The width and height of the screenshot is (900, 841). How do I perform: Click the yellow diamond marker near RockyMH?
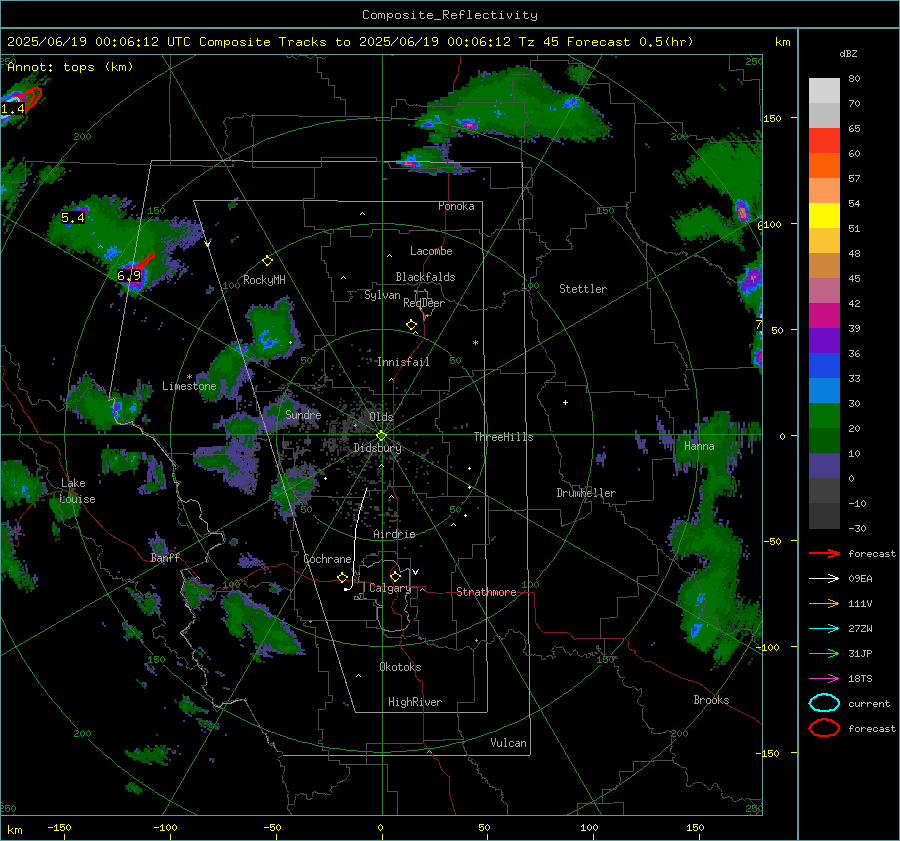[x=267, y=261]
